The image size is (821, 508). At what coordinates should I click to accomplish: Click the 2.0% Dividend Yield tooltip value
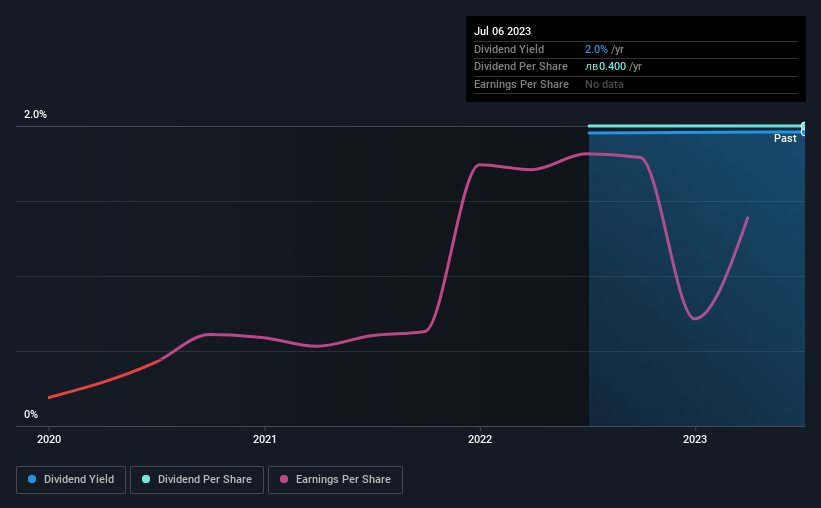coord(596,49)
